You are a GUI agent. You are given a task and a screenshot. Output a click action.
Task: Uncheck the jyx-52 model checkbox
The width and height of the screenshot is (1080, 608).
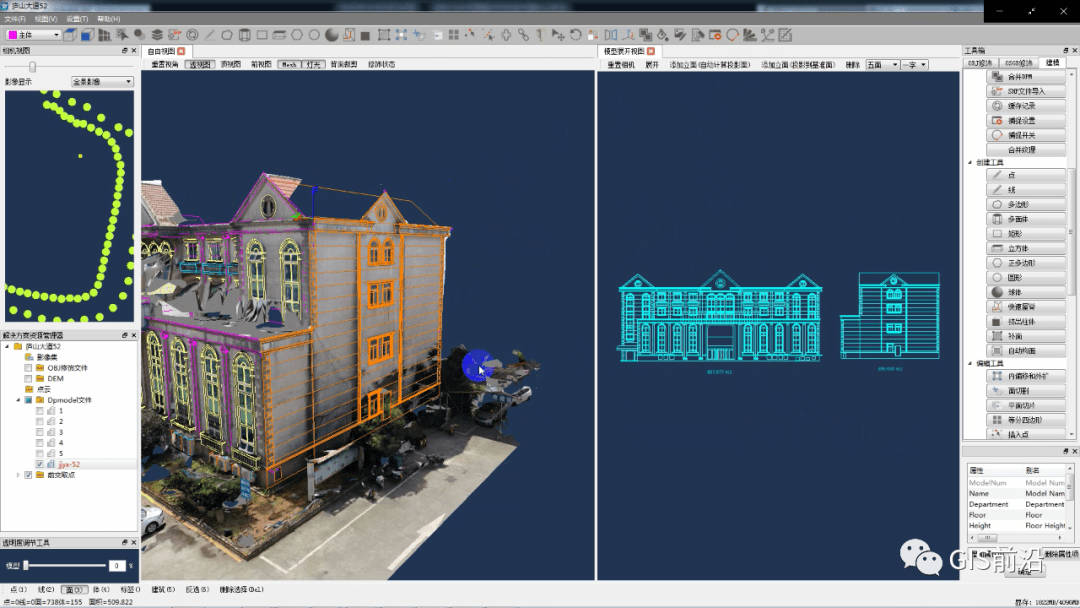(x=39, y=464)
